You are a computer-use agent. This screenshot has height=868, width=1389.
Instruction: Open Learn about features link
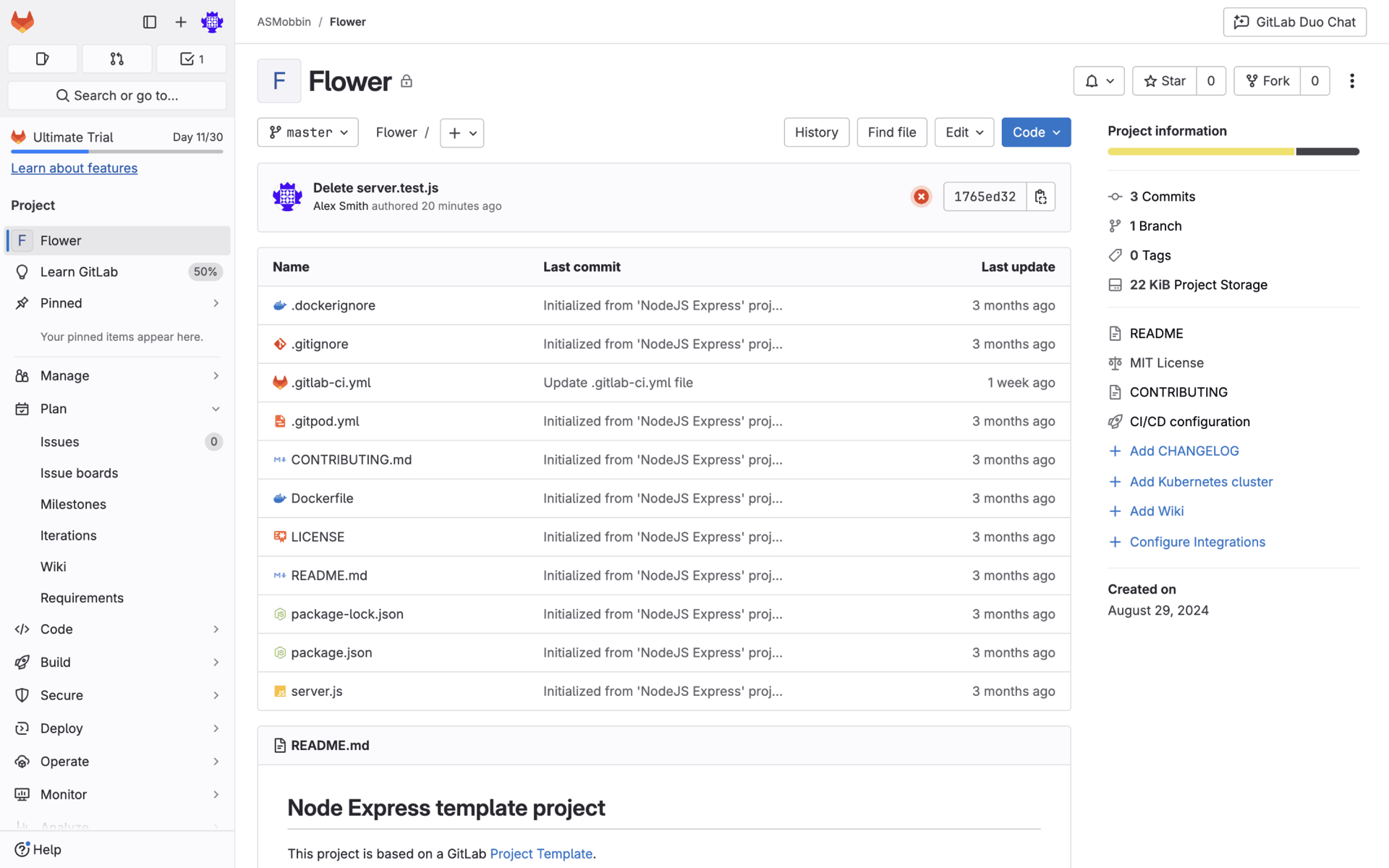[x=74, y=168]
